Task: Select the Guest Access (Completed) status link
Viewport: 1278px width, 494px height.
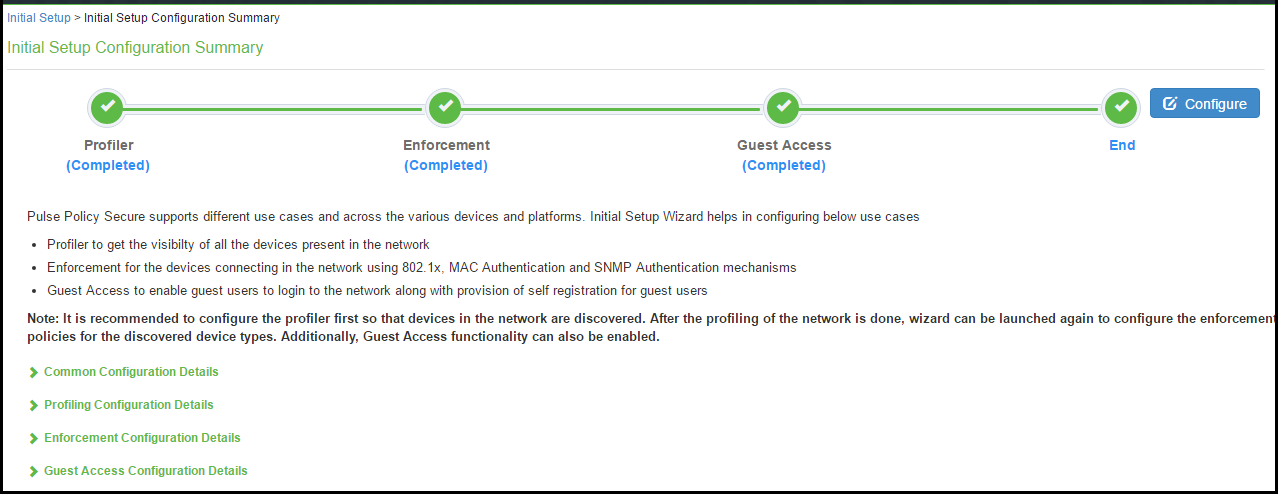Action: [x=784, y=166]
